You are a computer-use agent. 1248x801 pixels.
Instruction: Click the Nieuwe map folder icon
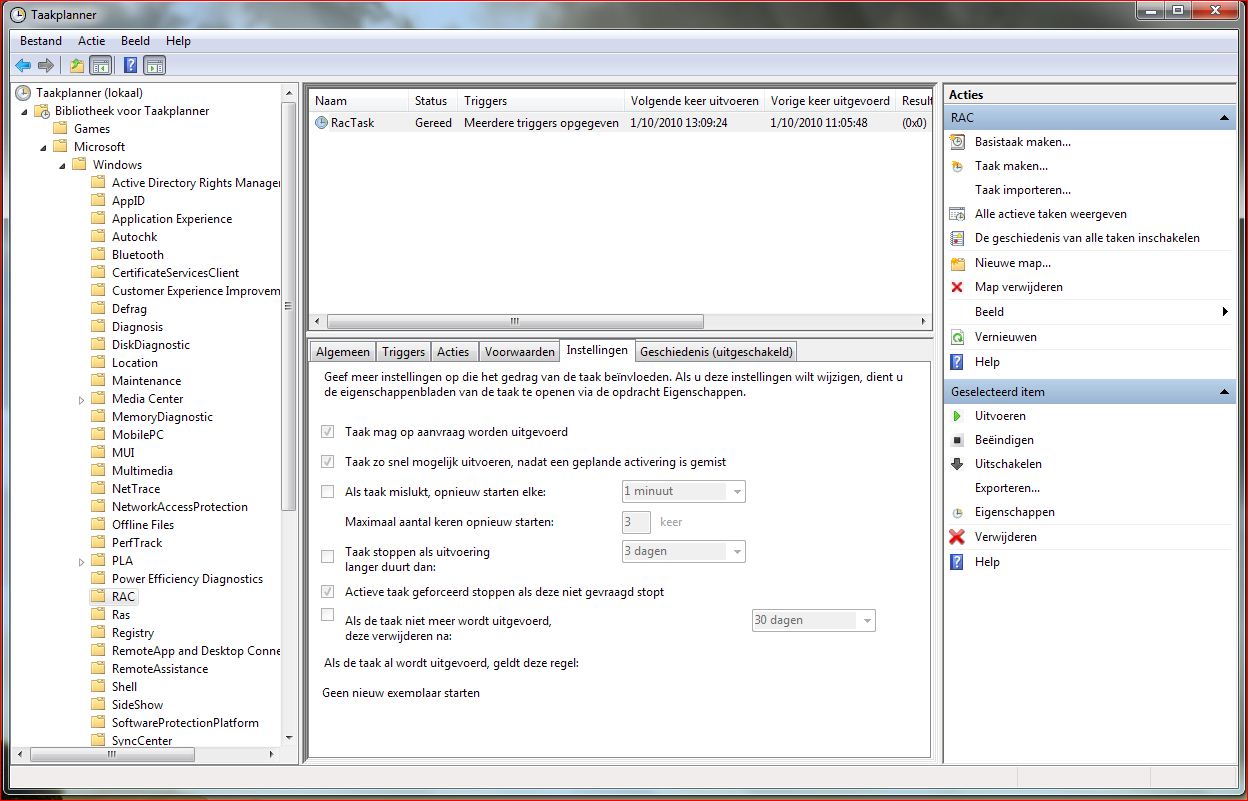point(957,263)
